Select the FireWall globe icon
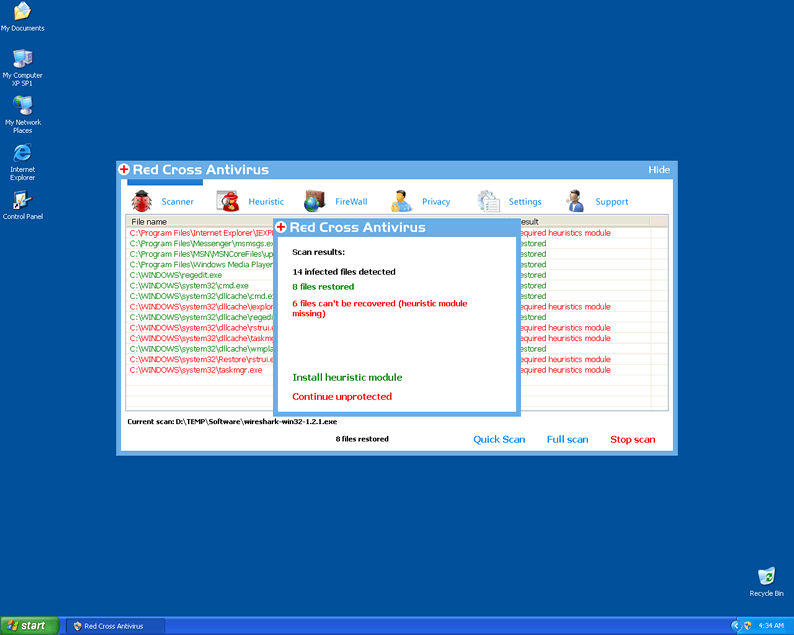Image resolution: width=794 pixels, height=635 pixels. click(314, 201)
